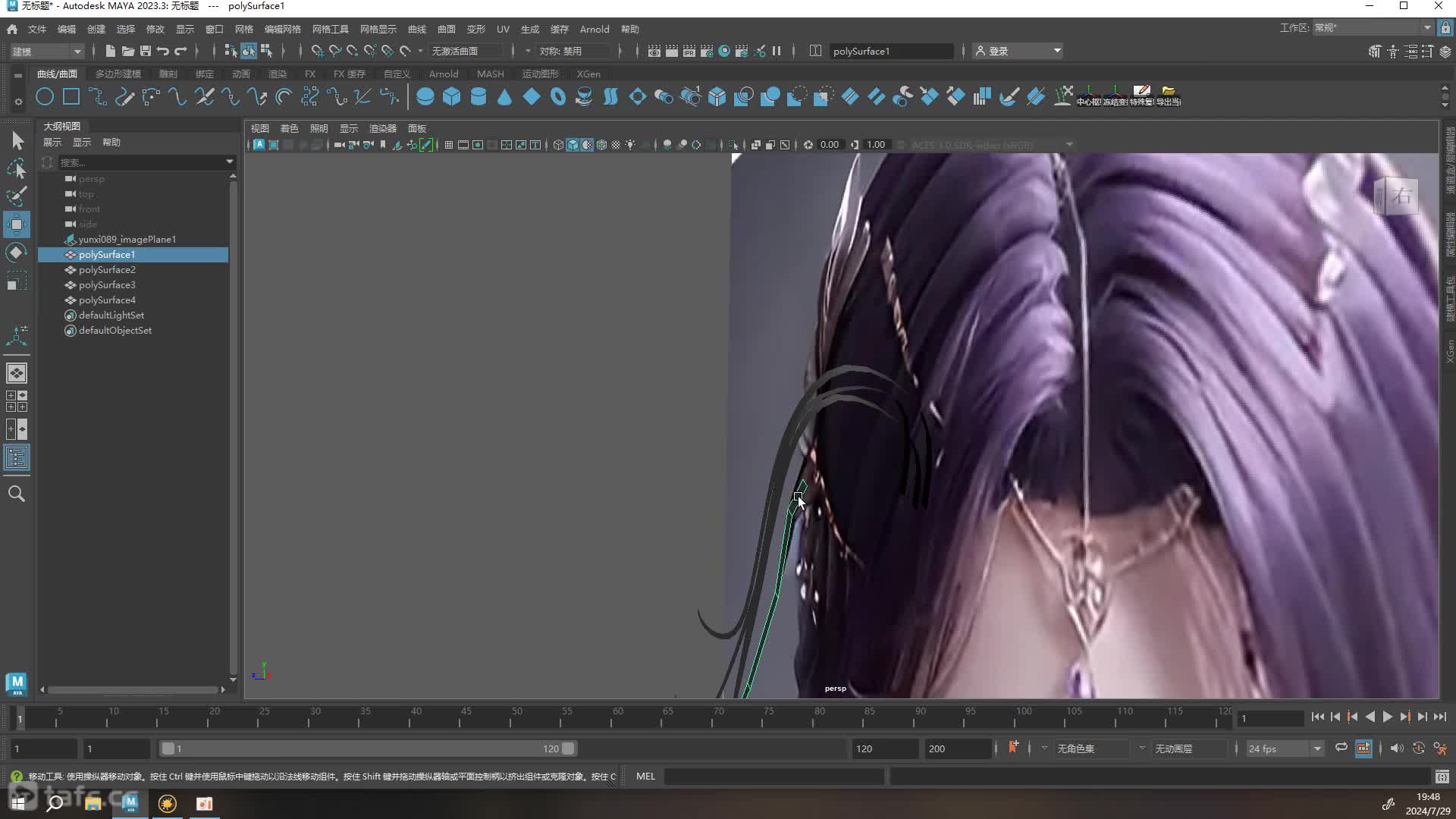The height and width of the screenshot is (819, 1456).
Task: Click the outliner 搜索 search field
Action: (140, 162)
